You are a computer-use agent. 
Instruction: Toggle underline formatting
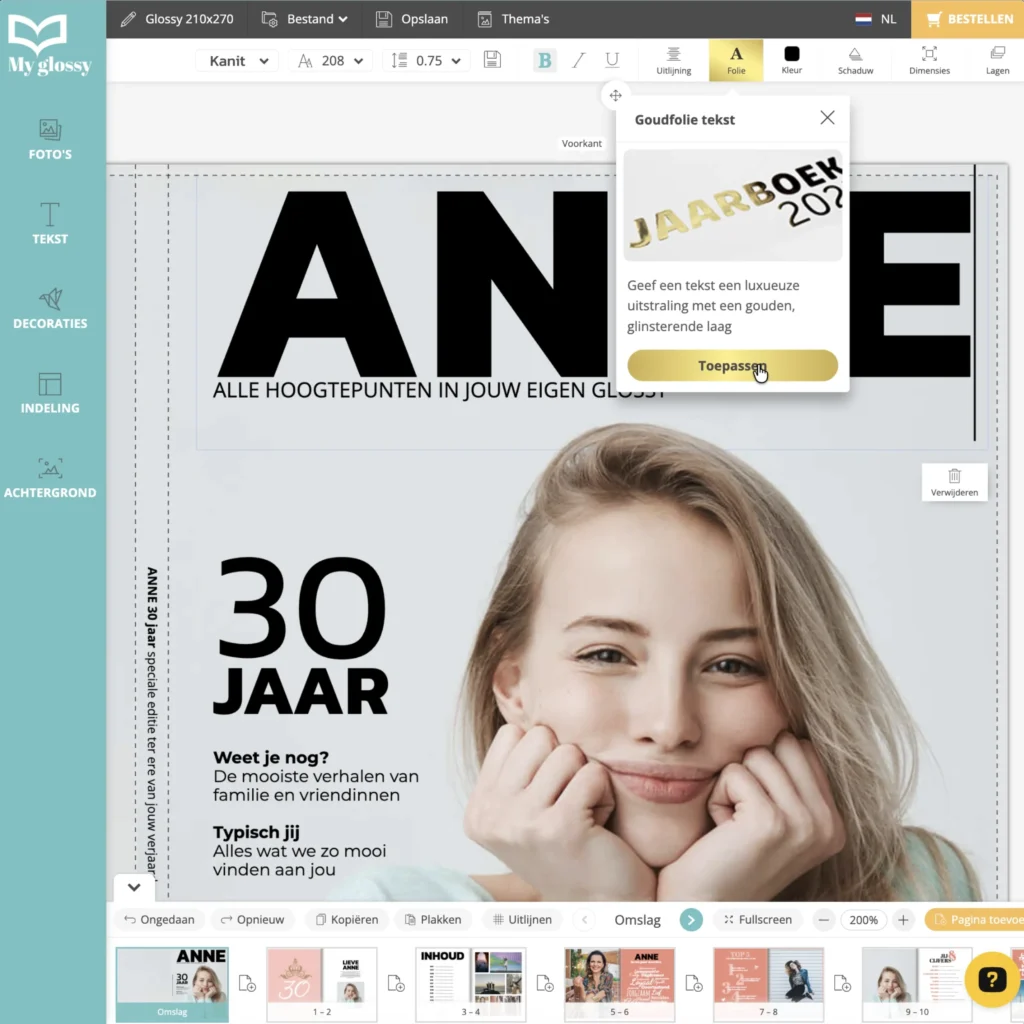coord(612,60)
